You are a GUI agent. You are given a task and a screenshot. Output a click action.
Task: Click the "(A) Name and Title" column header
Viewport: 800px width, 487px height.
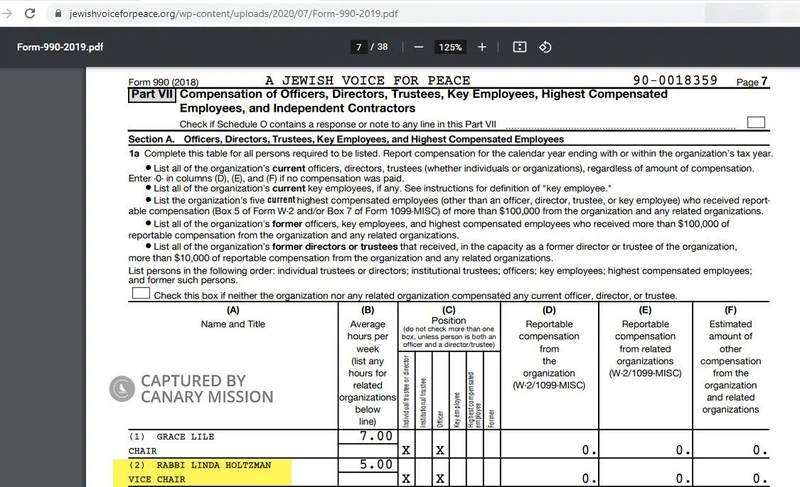[x=233, y=317]
